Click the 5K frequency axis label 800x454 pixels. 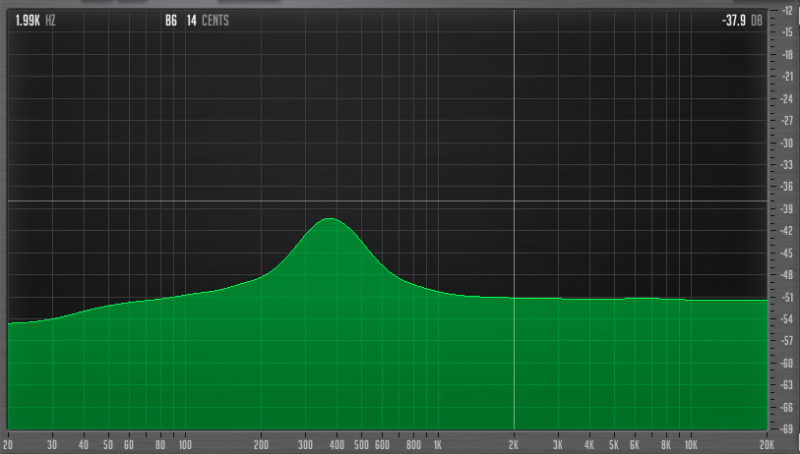pyautogui.click(x=613, y=443)
